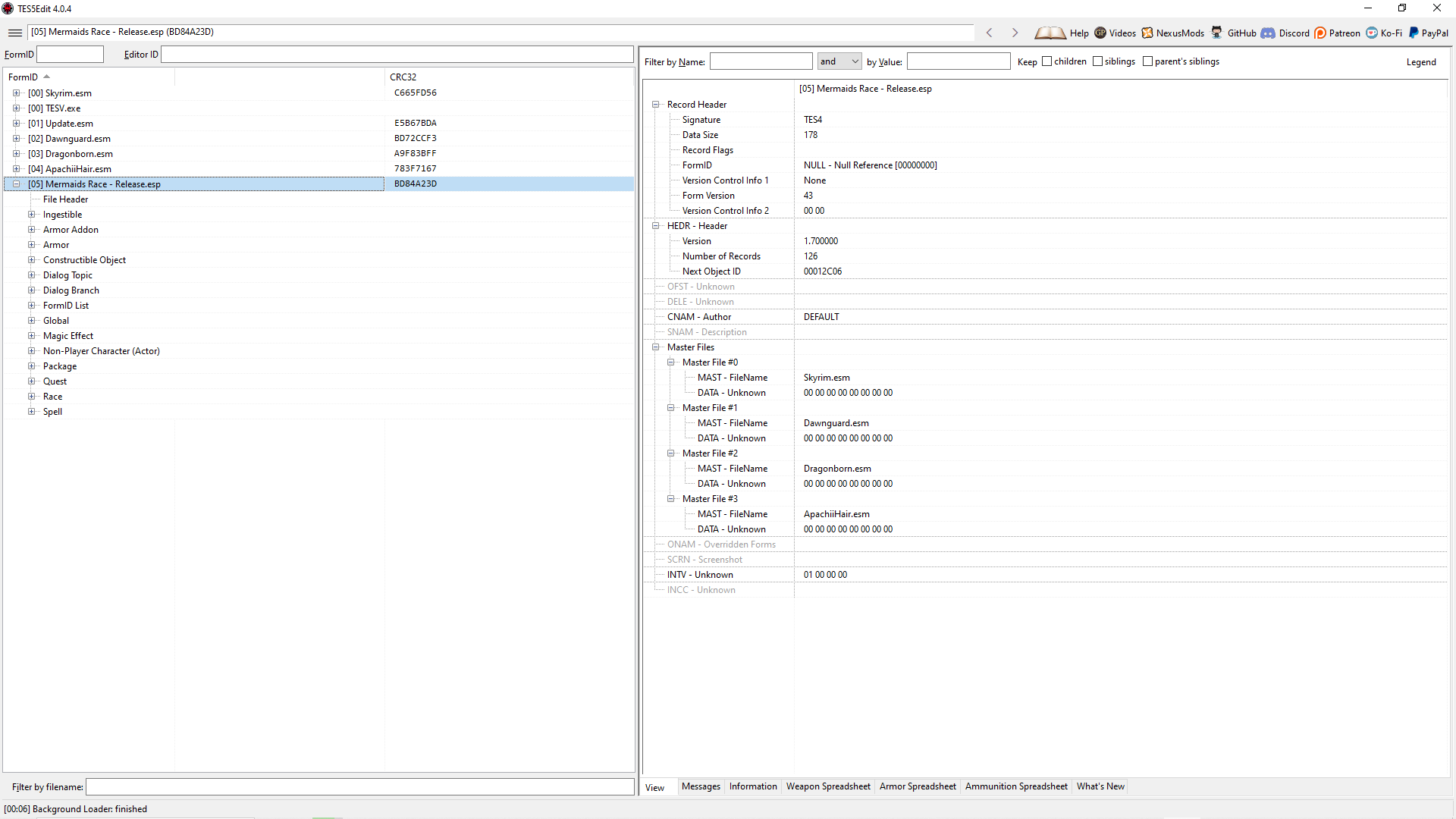Select the Magic Effect group
The image size is (1456, 819).
(x=68, y=336)
